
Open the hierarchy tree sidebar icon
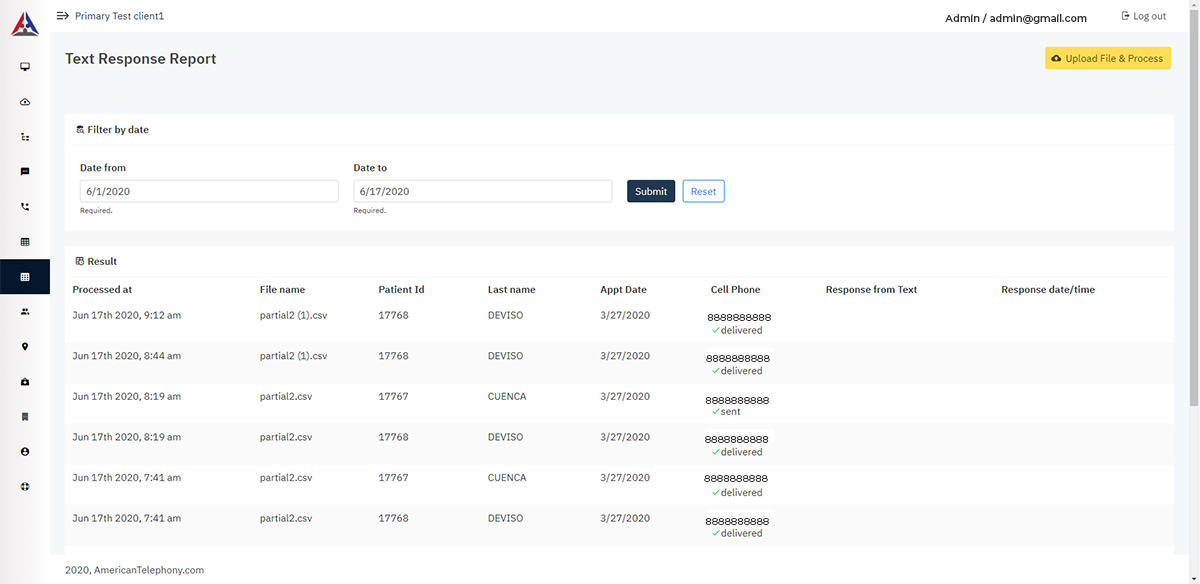25,137
